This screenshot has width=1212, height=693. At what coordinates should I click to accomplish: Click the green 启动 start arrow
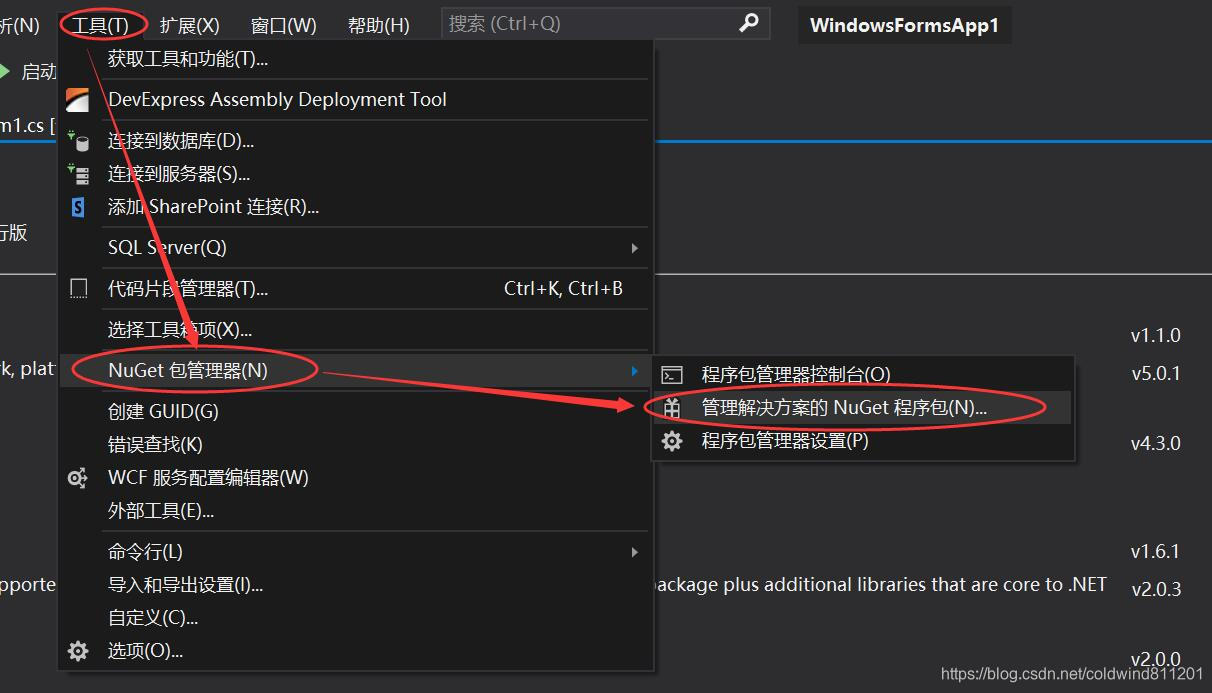5,71
